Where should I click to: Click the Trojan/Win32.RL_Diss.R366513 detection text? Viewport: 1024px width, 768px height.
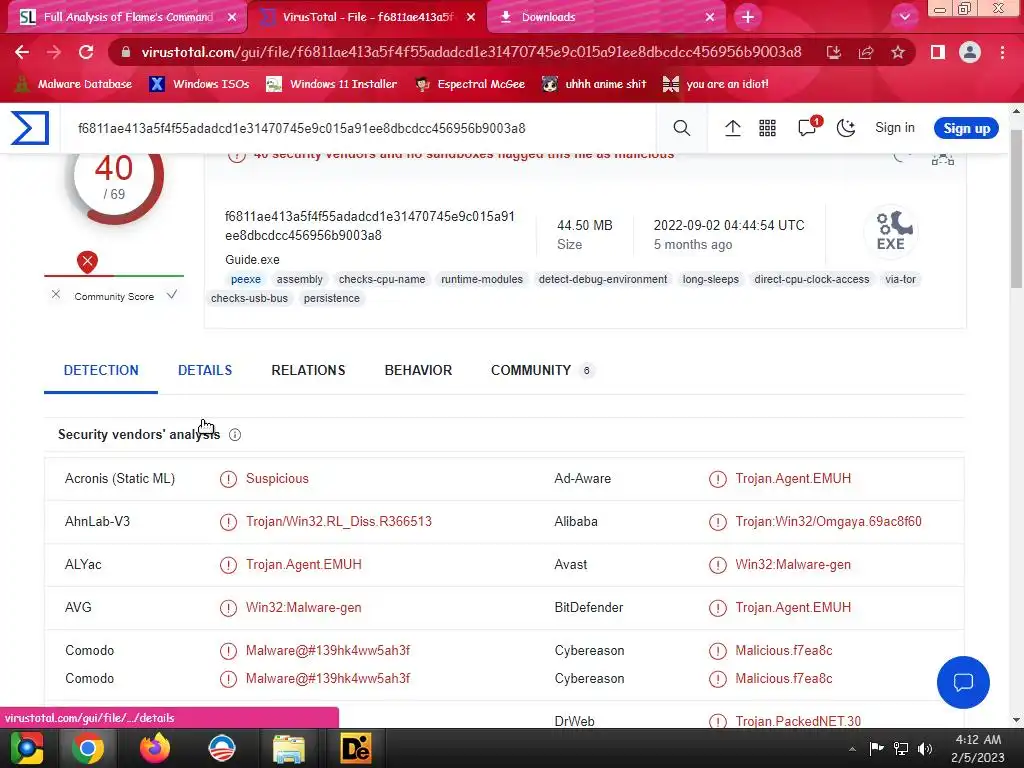[x=338, y=521]
